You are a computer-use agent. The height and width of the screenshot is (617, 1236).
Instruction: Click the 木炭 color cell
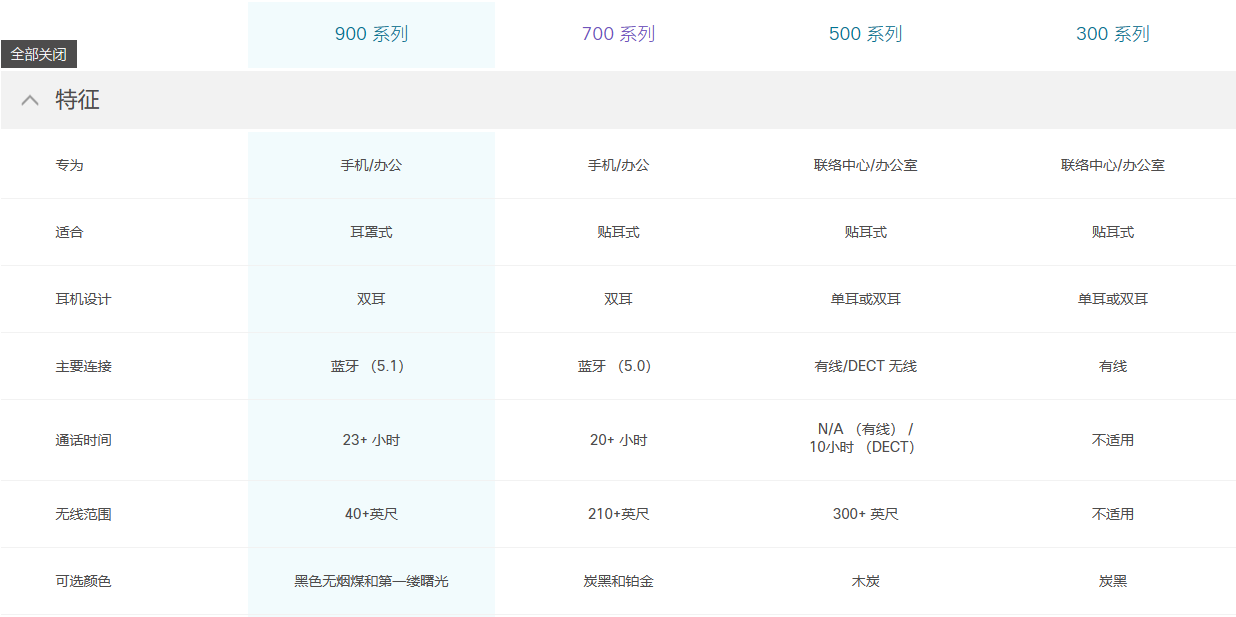pos(865,581)
